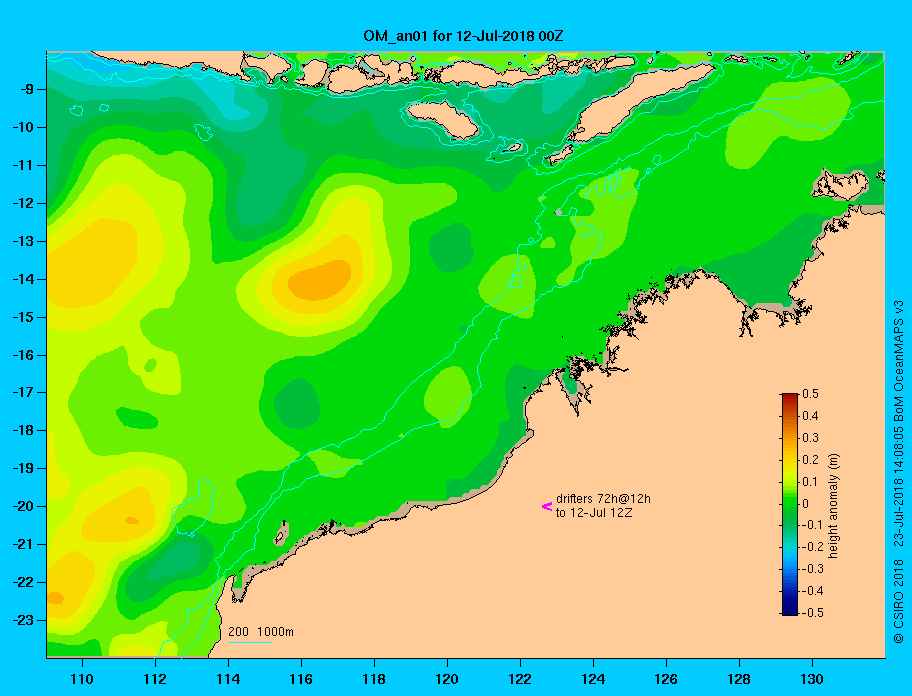The width and height of the screenshot is (912, 696).
Task: Click the positive 0.3 colorbar tick label
Action: tap(810, 438)
